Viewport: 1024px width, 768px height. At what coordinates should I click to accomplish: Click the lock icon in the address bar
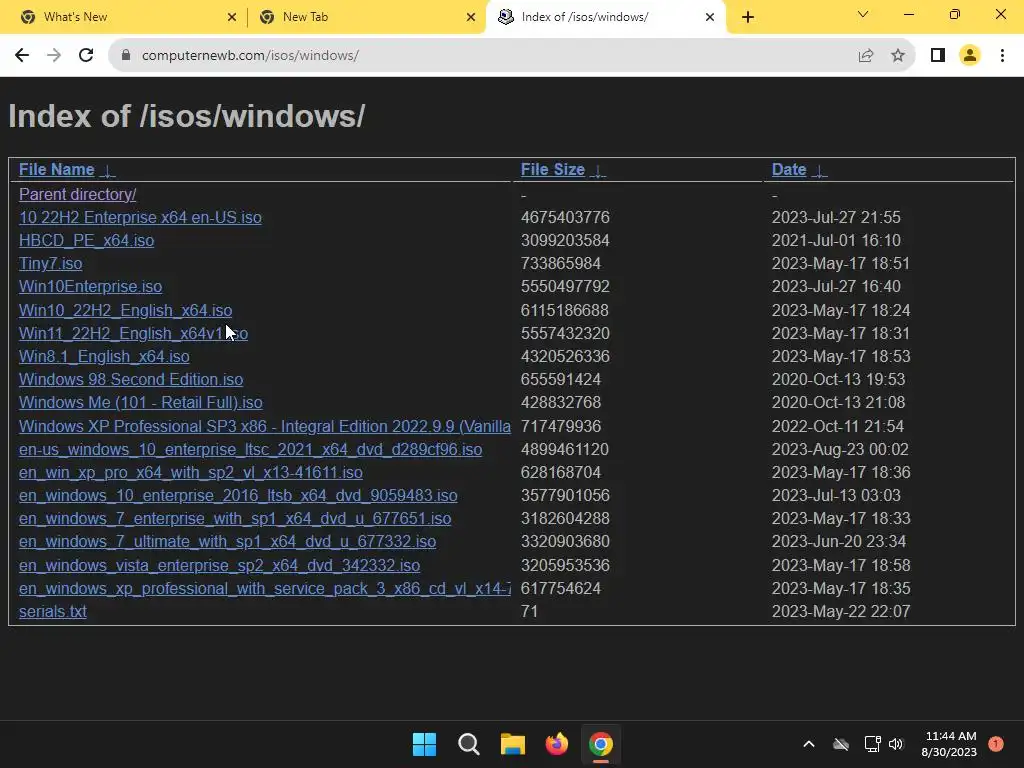point(126,56)
